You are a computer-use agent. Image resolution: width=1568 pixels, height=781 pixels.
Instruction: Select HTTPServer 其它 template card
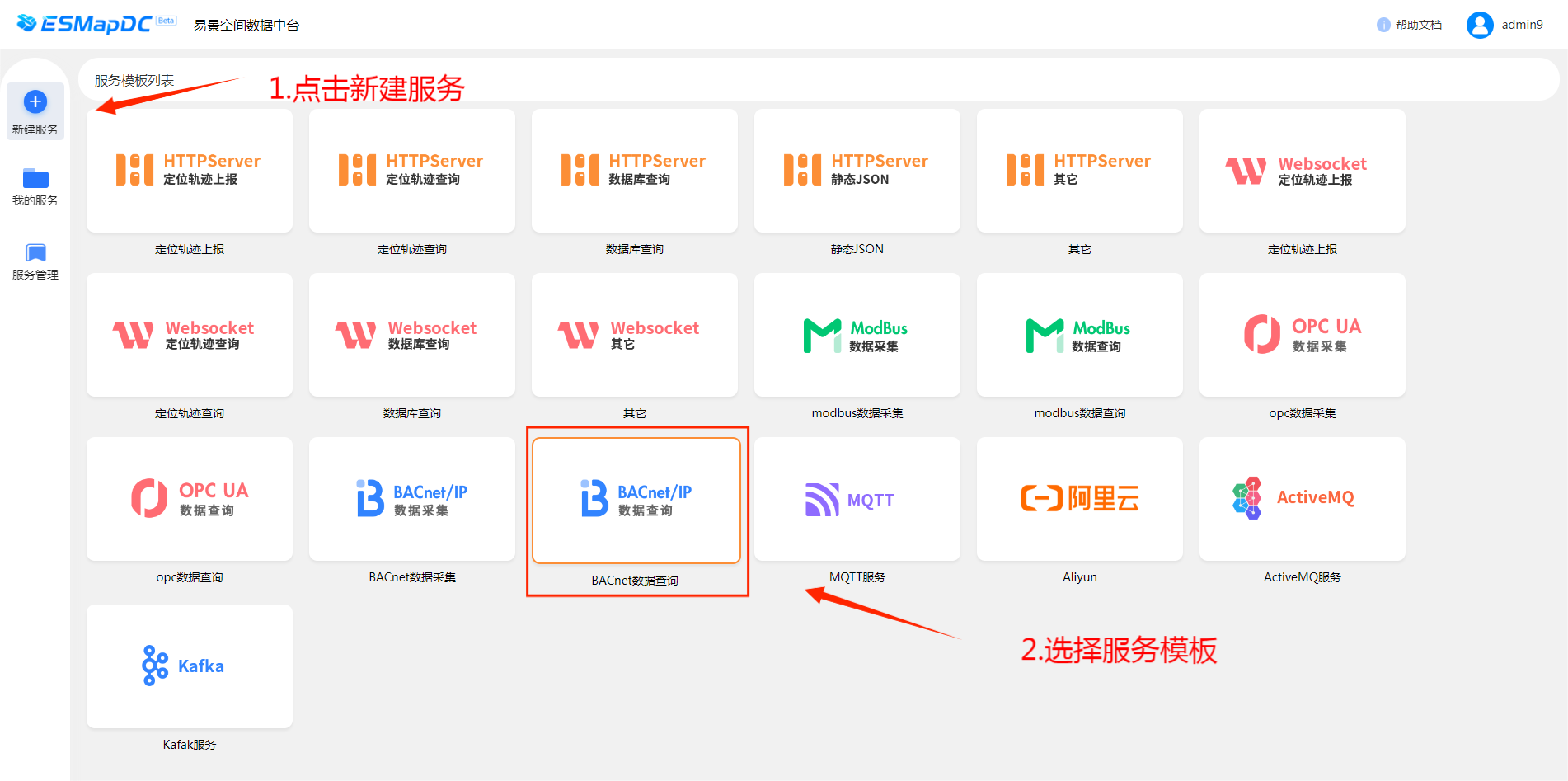pyautogui.click(x=1080, y=171)
